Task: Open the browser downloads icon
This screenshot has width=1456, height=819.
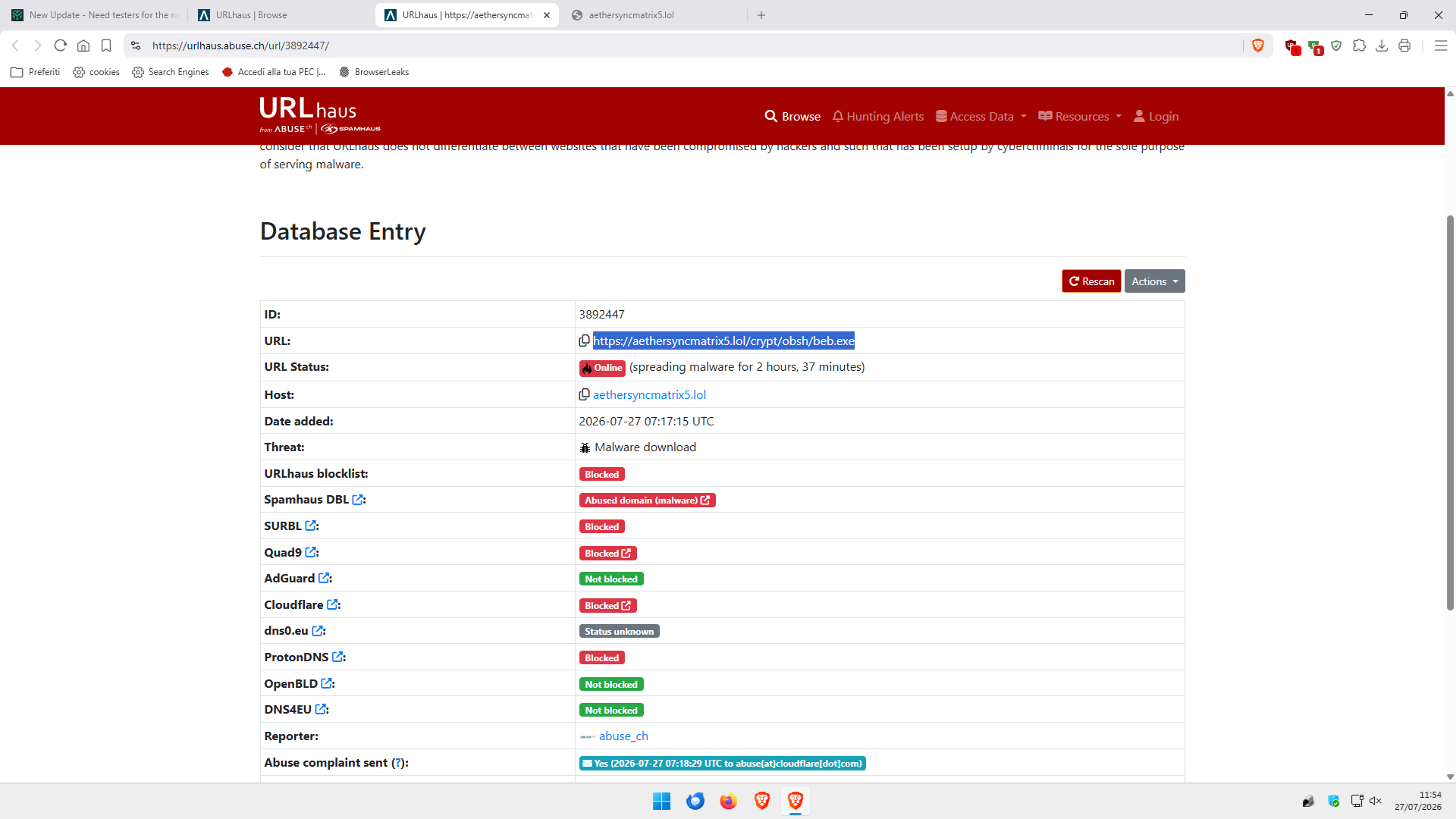Action: click(1382, 45)
